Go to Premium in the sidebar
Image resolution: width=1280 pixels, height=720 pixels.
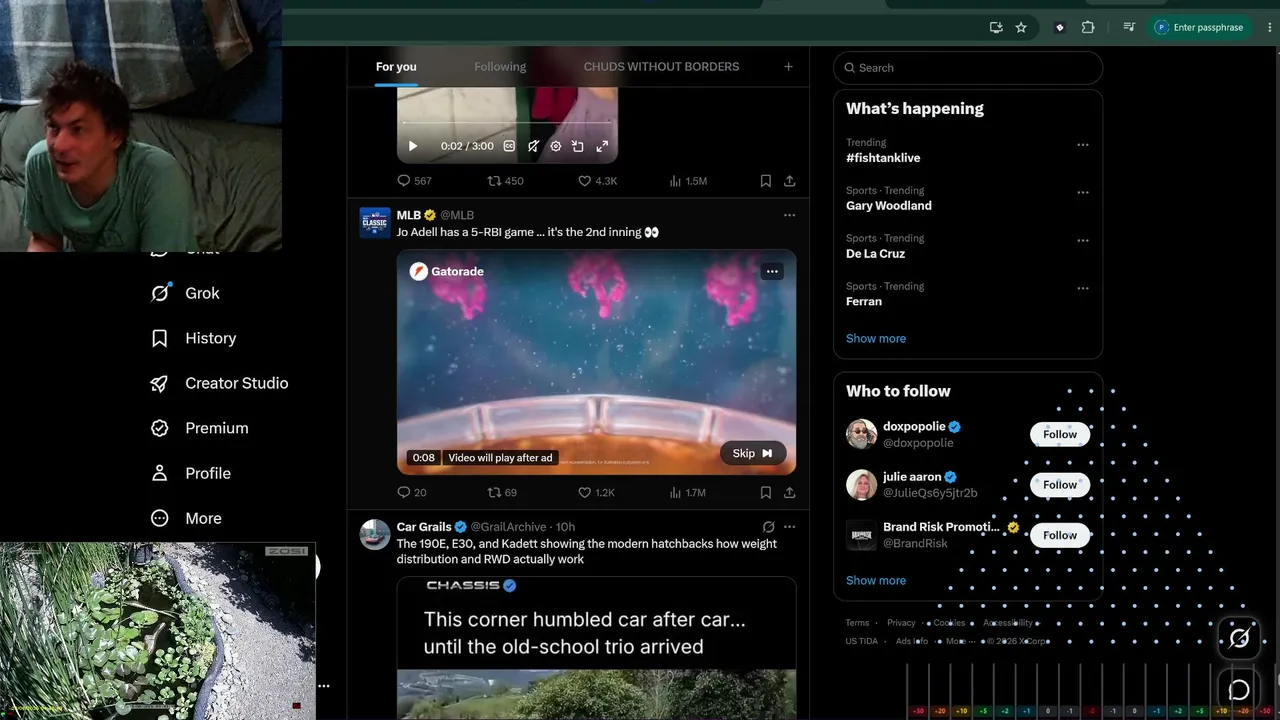tap(199, 428)
